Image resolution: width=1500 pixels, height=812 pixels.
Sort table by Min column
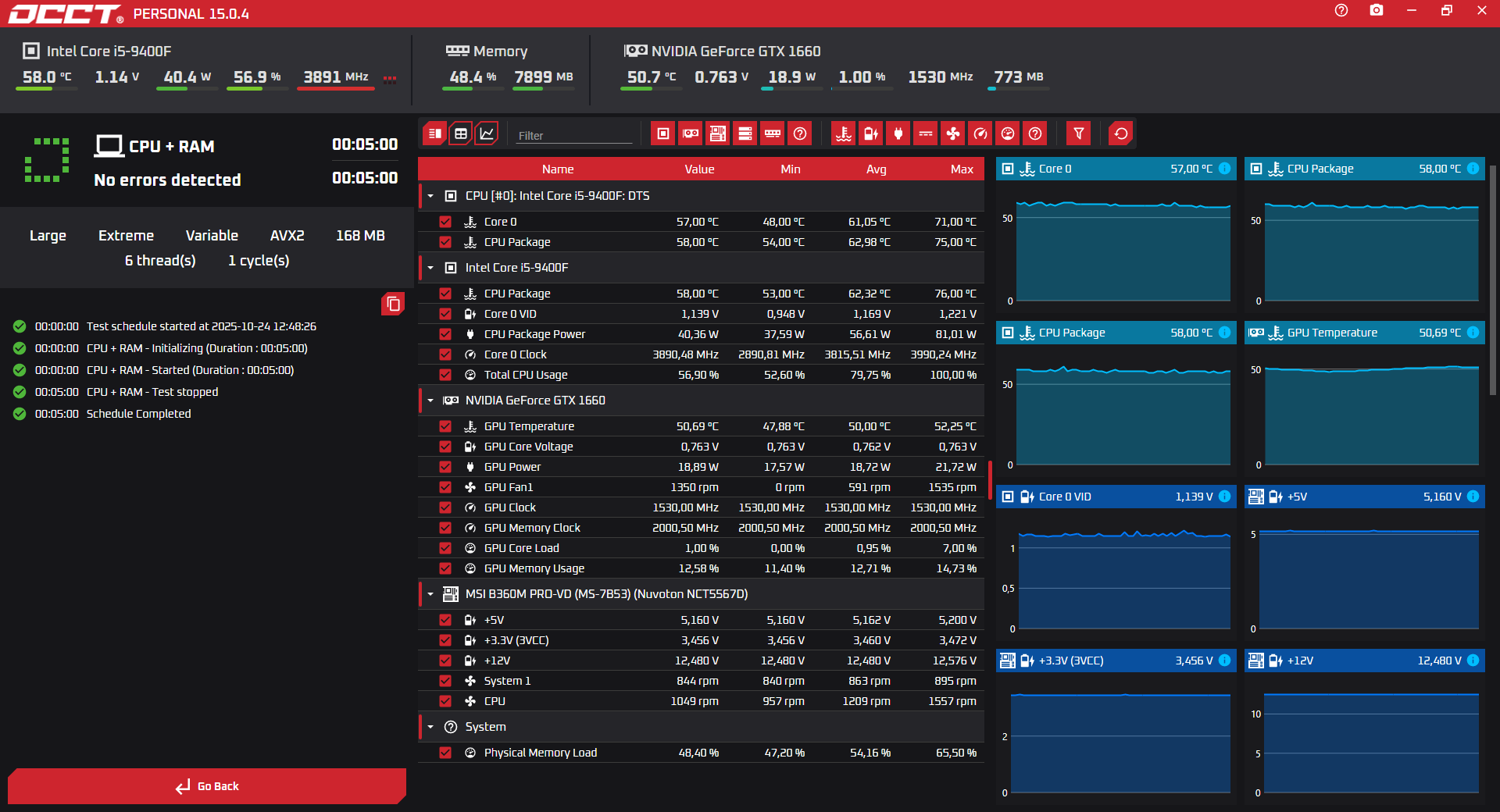coord(791,169)
